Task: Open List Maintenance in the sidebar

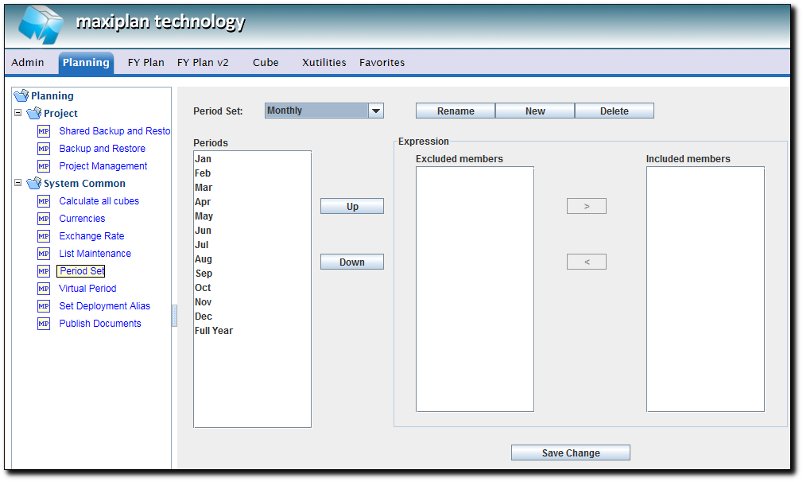Action: tap(95, 254)
